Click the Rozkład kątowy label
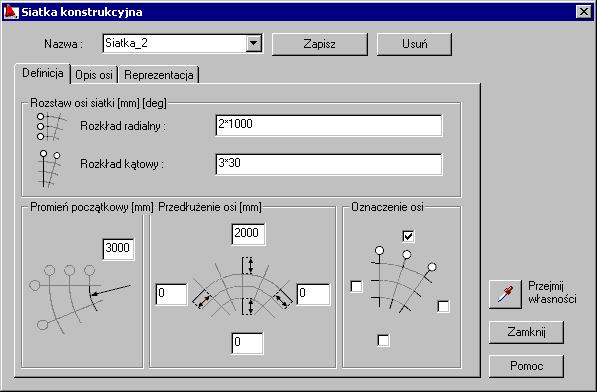 click(122, 164)
